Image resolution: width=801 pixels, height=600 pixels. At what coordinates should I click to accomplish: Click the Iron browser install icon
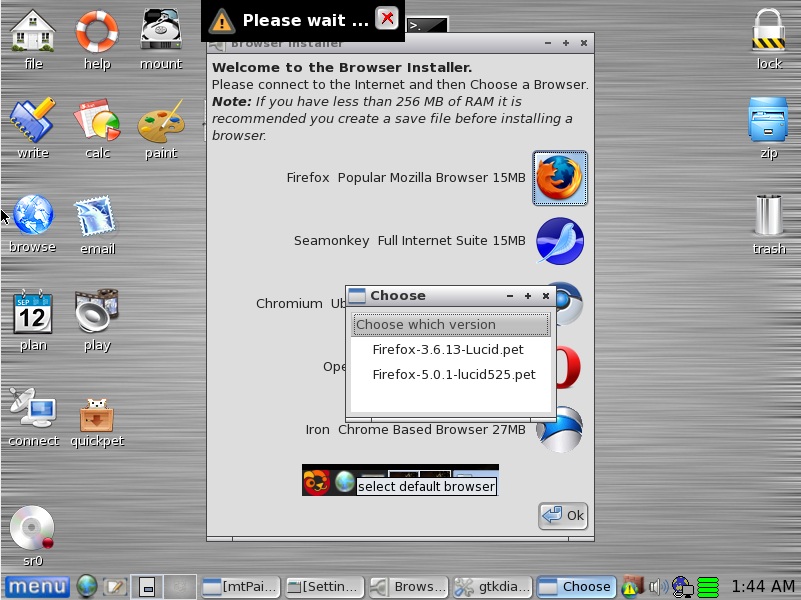[560, 430]
